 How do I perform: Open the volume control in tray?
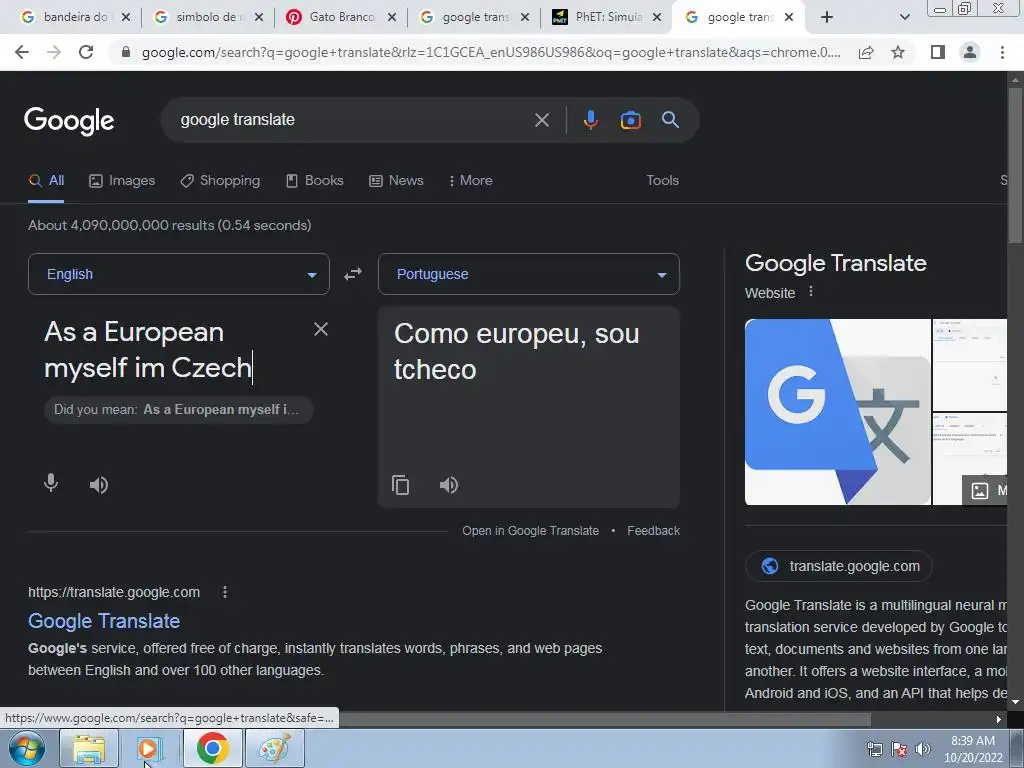click(923, 749)
